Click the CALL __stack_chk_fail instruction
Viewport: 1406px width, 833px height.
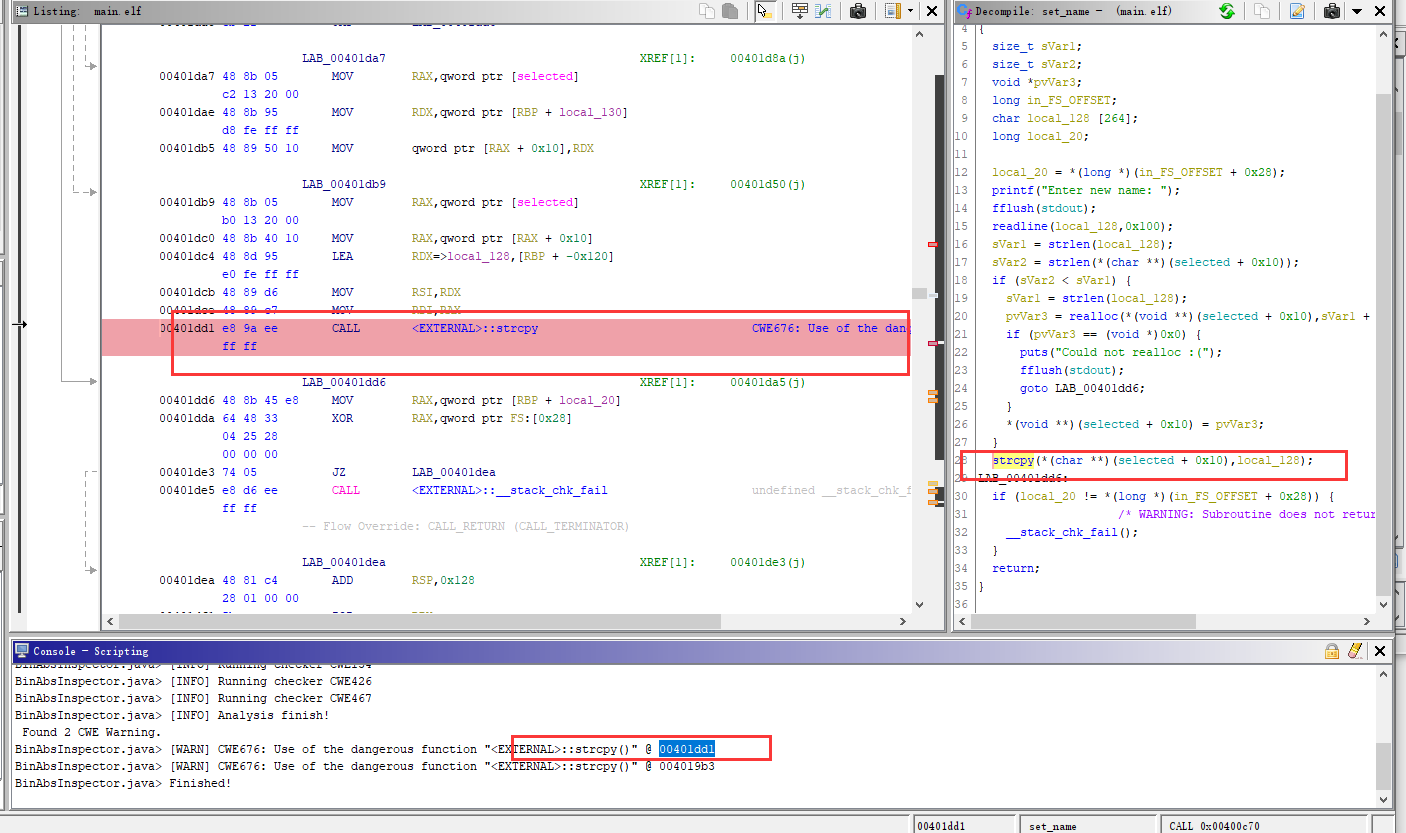pyautogui.click(x=469, y=490)
